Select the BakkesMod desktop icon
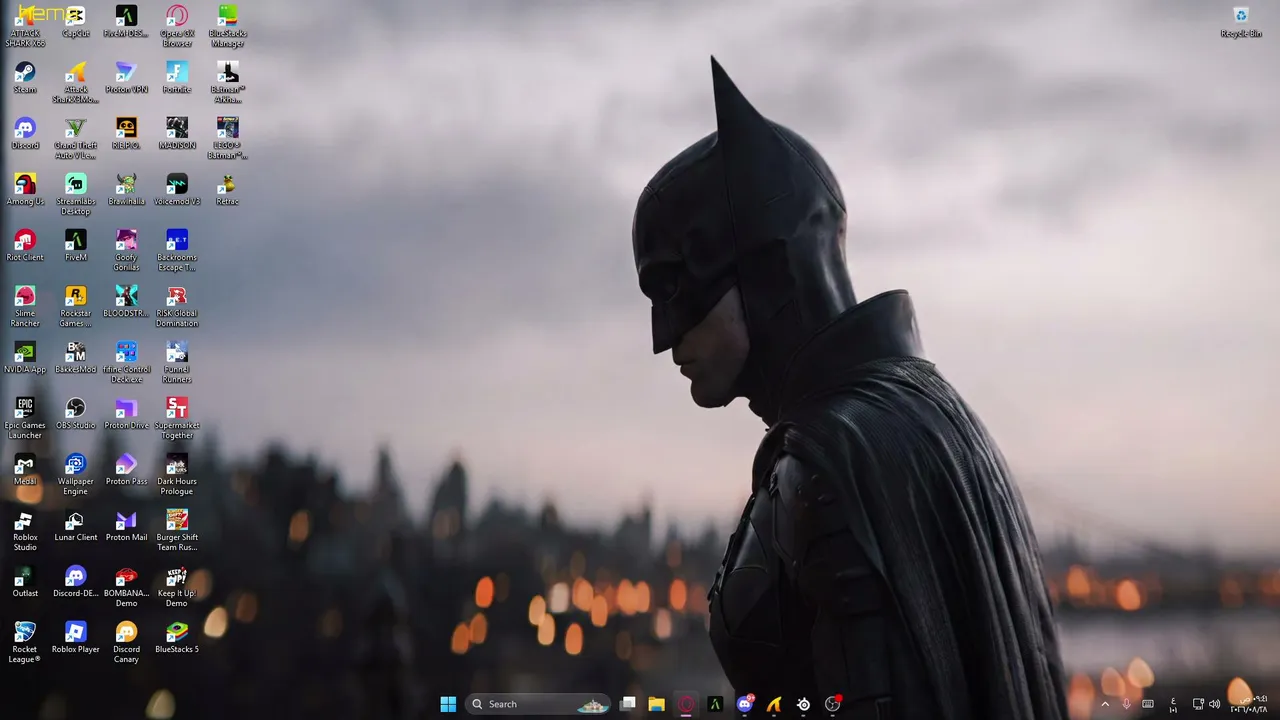 (x=76, y=358)
